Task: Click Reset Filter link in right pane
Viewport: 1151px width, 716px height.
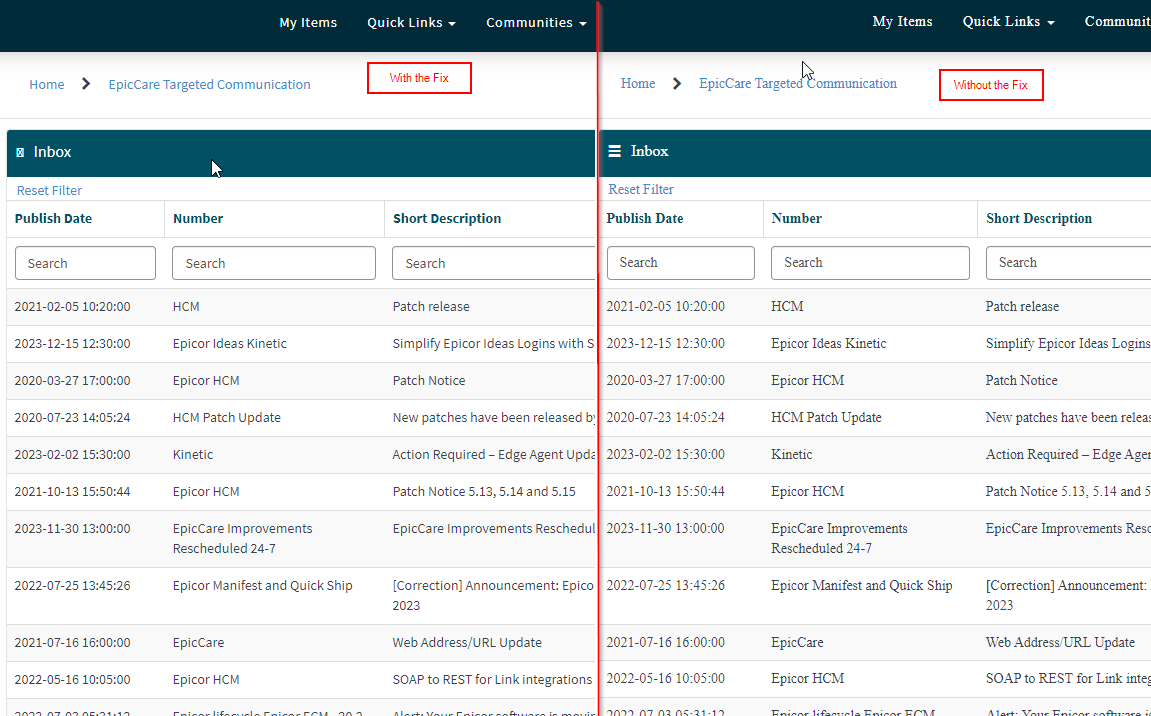Action: click(x=641, y=189)
